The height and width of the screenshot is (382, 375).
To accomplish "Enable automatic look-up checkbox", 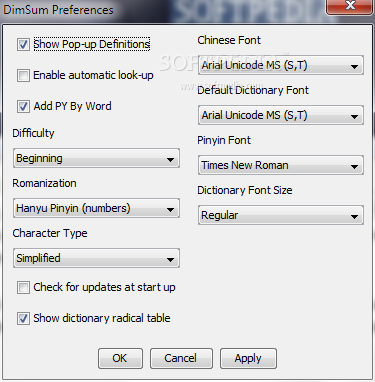I will click(23, 75).
